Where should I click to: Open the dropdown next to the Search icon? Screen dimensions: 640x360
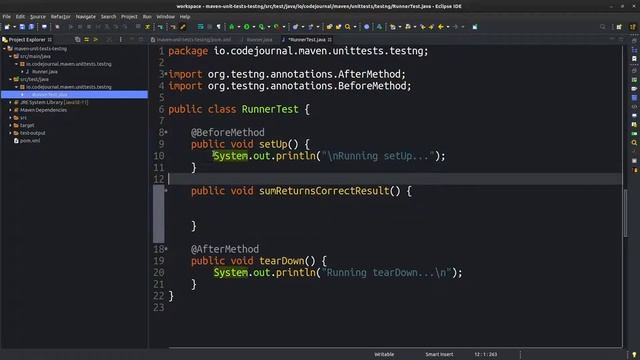[355, 27]
